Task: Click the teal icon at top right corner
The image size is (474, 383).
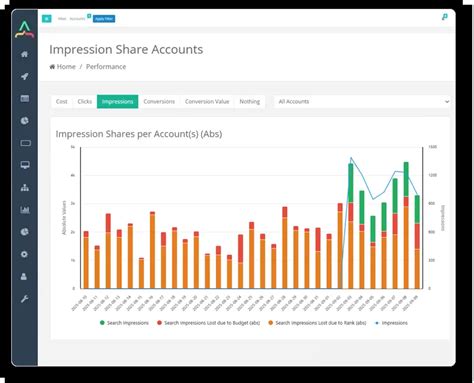Action: [x=445, y=17]
